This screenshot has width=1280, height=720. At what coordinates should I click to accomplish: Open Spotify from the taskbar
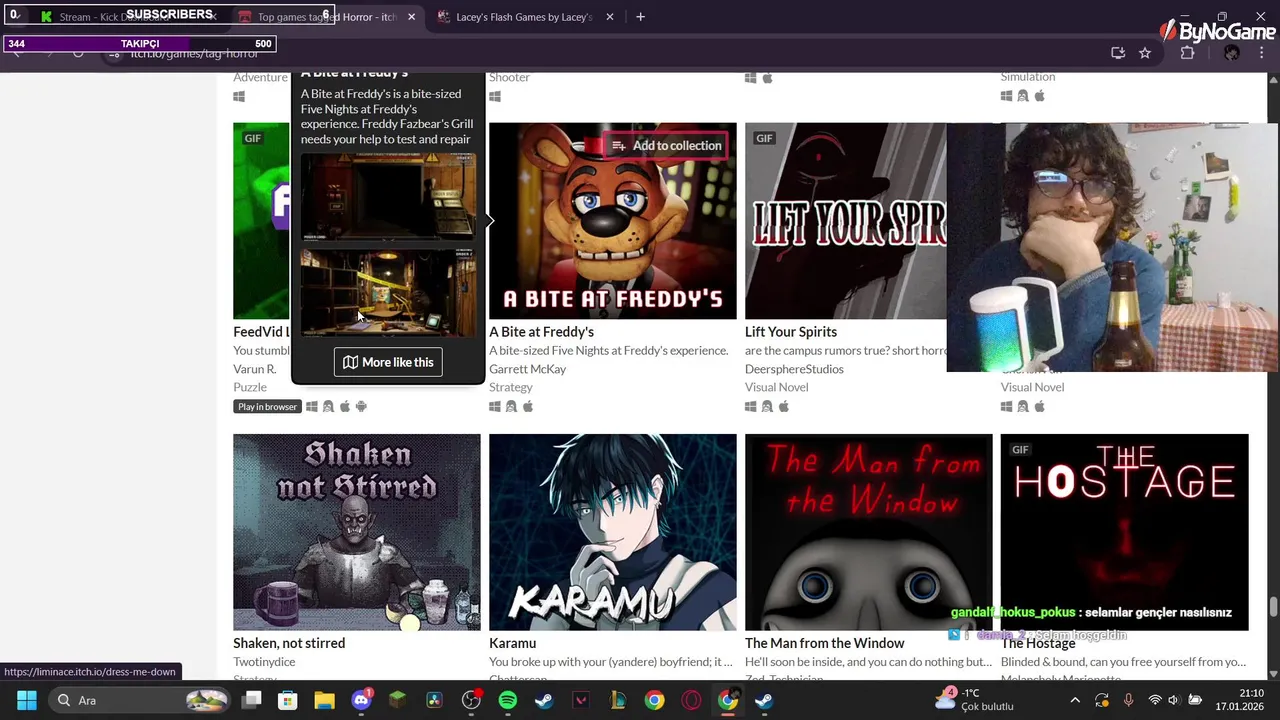tap(508, 700)
